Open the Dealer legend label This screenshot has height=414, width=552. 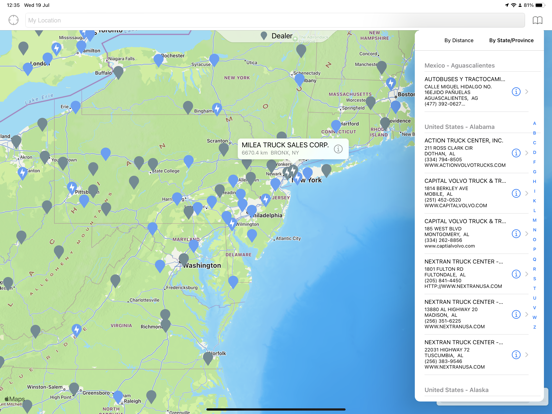point(282,36)
